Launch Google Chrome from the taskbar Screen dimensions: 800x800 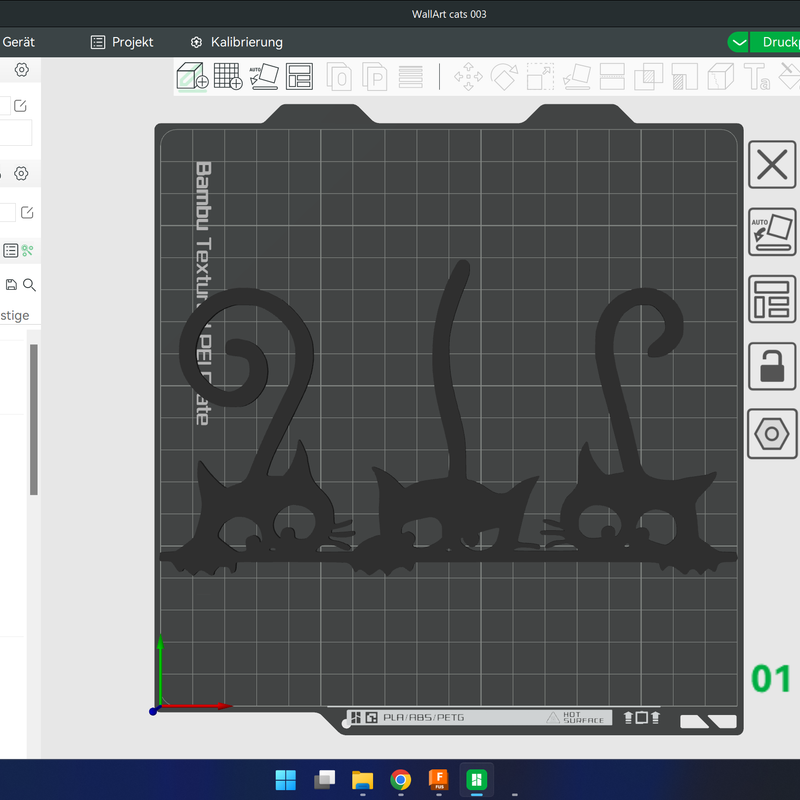click(401, 780)
